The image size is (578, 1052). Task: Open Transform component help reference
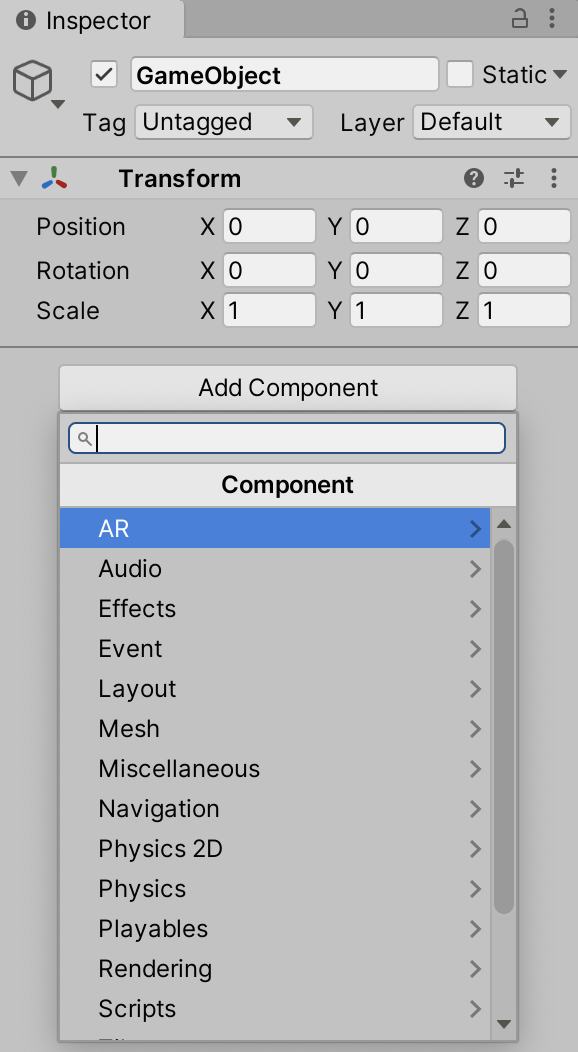click(x=474, y=178)
